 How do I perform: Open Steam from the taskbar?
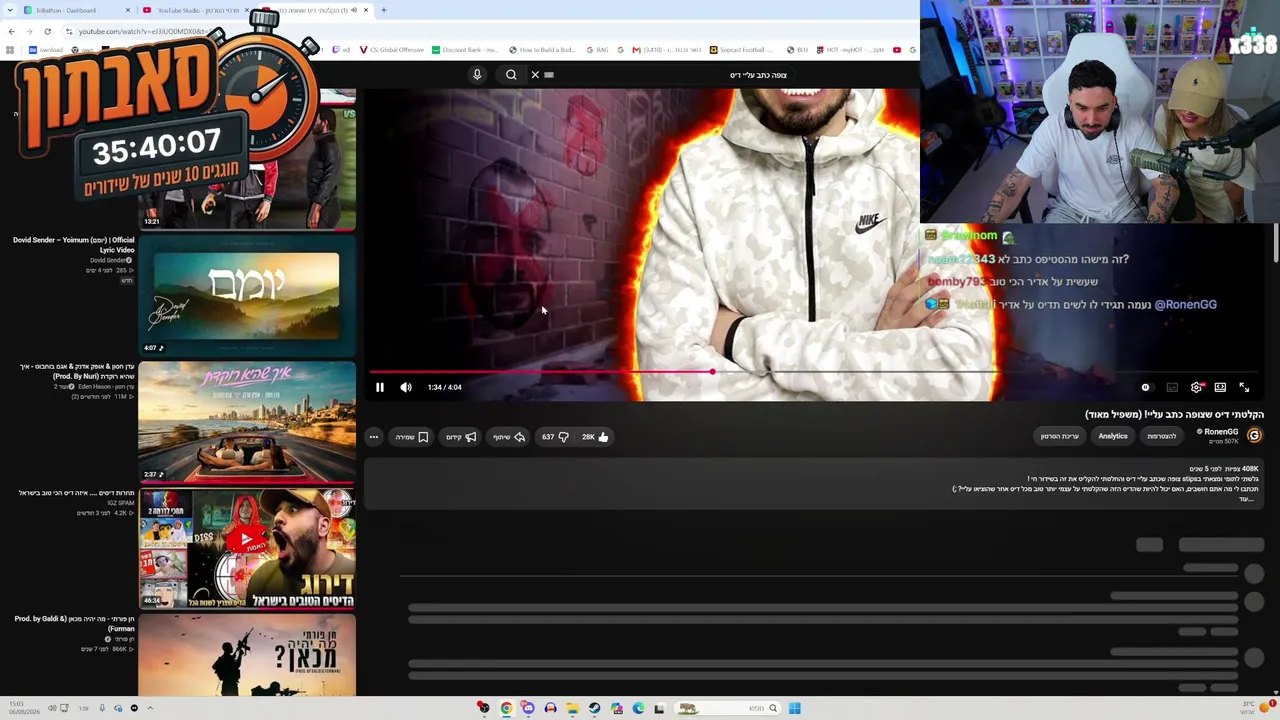click(x=594, y=708)
